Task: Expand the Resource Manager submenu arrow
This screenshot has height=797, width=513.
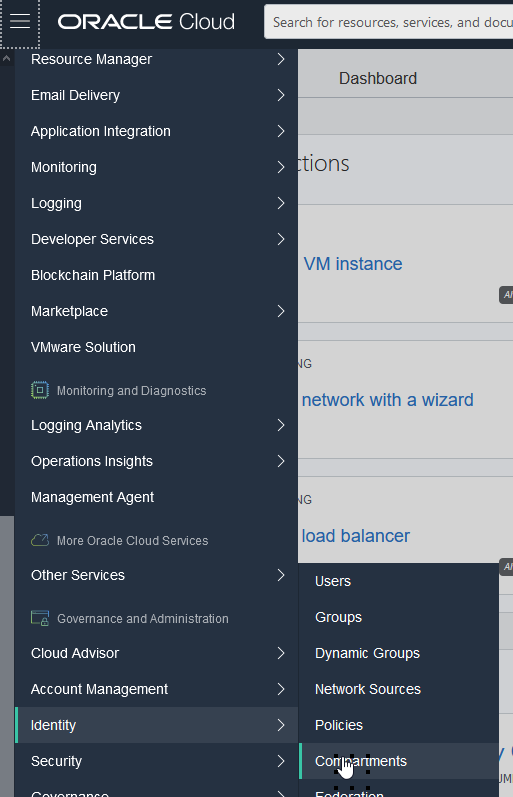Action: [x=281, y=59]
